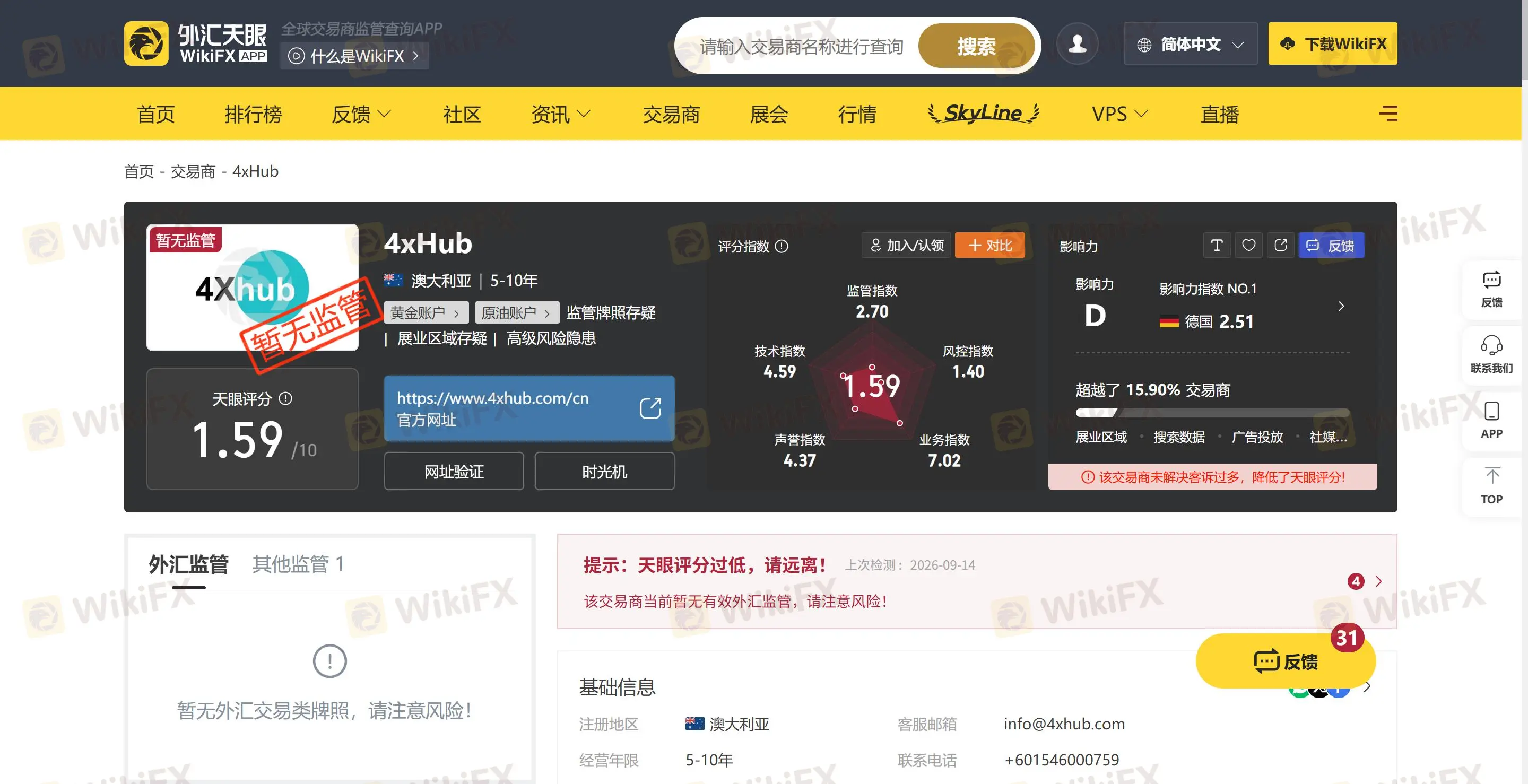Click the 搜索数据 influence factor label

point(1178,438)
